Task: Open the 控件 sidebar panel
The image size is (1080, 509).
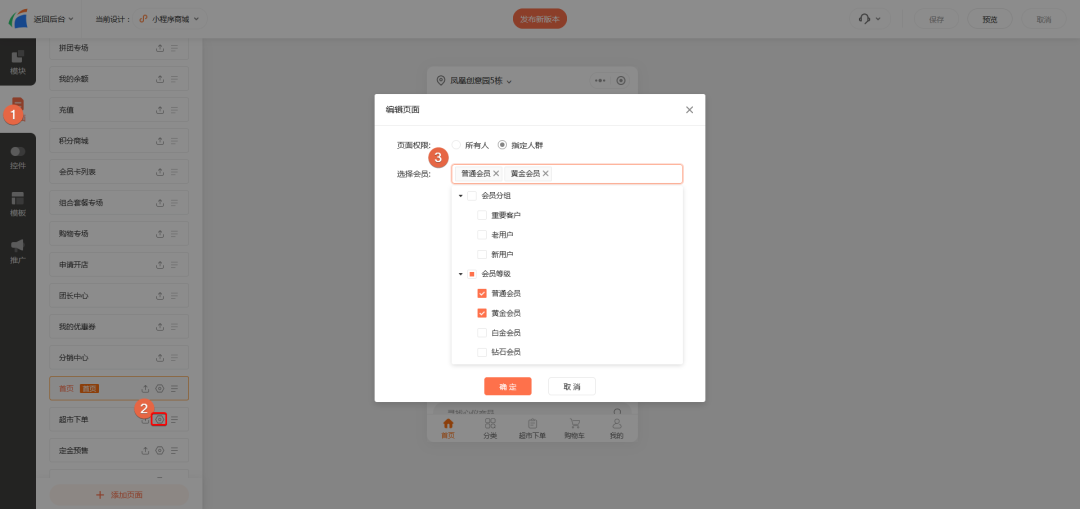Action: (x=18, y=157)
